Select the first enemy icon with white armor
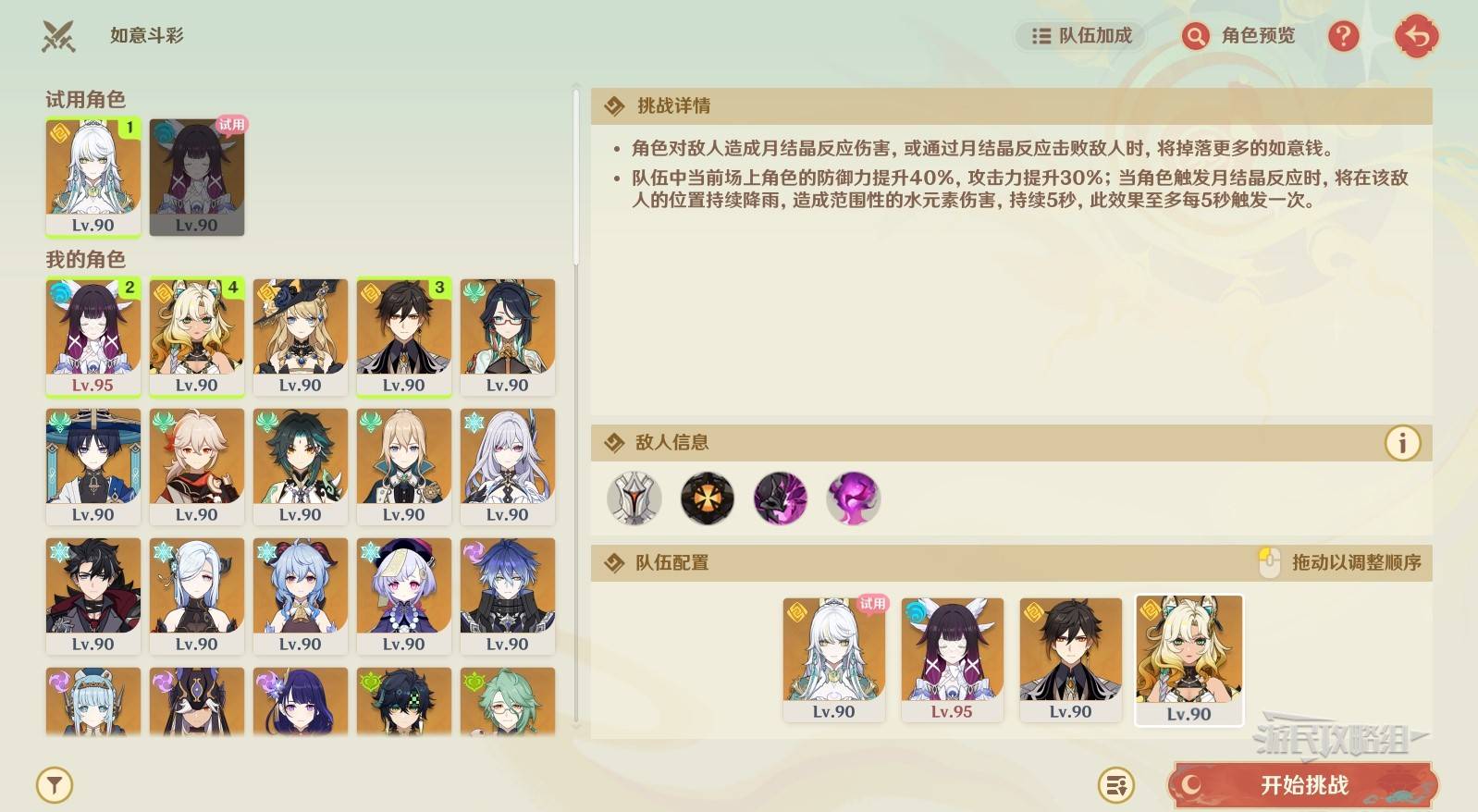The height and width of the screenshot is (812, 1478). click(x=634, y=498)
